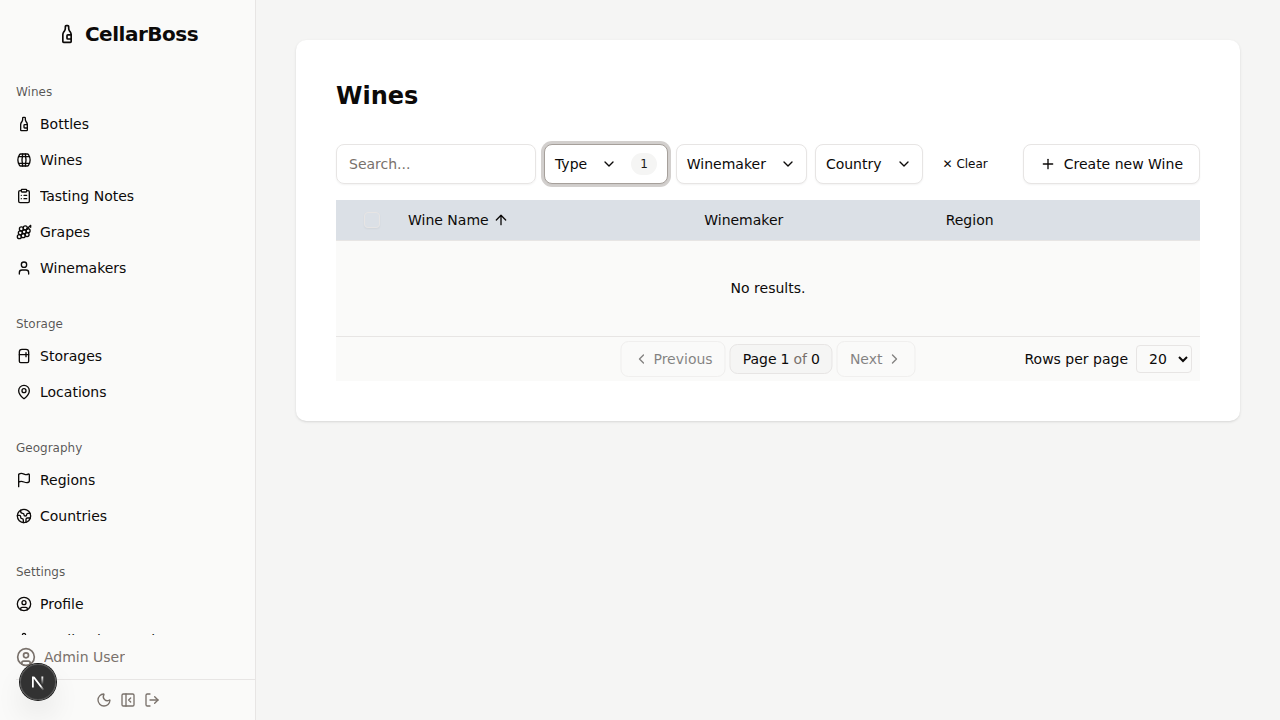Open Bottles from the sidebar
Image resolution: width=1280 pixels, height=720 pixels.
point(64,124)
